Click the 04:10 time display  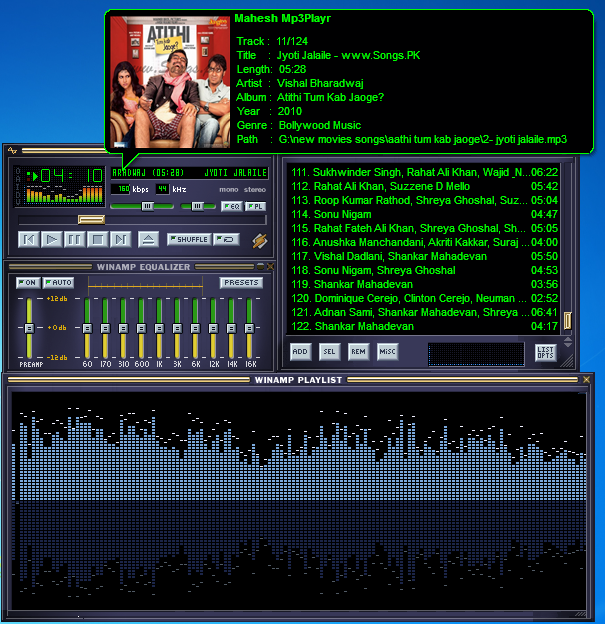point(72,176)
